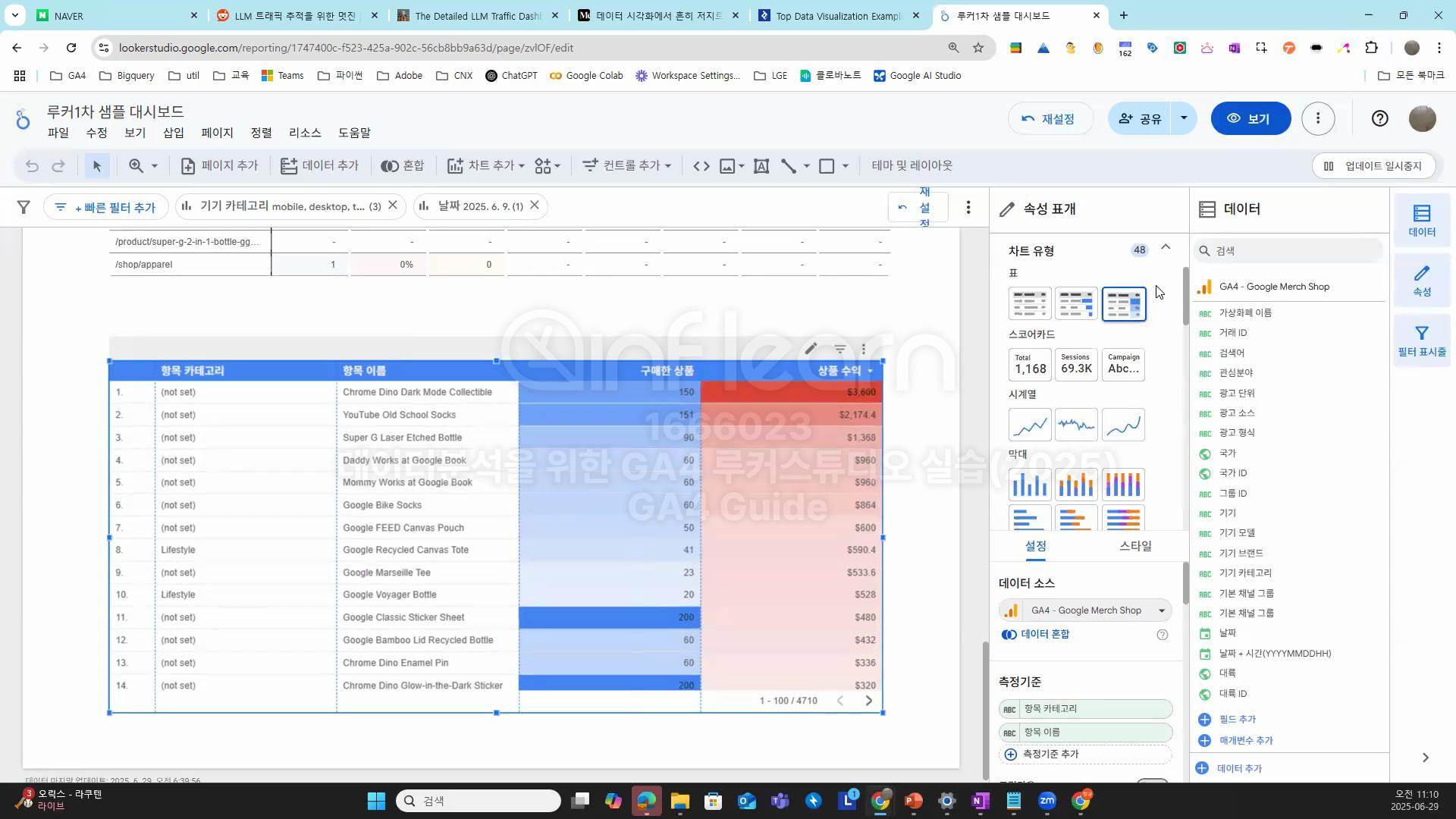Image resolution: width=1456 pixels, height=819 pixels.
Task: Click the 필드 추가 link
Action: coord(1228,719)
